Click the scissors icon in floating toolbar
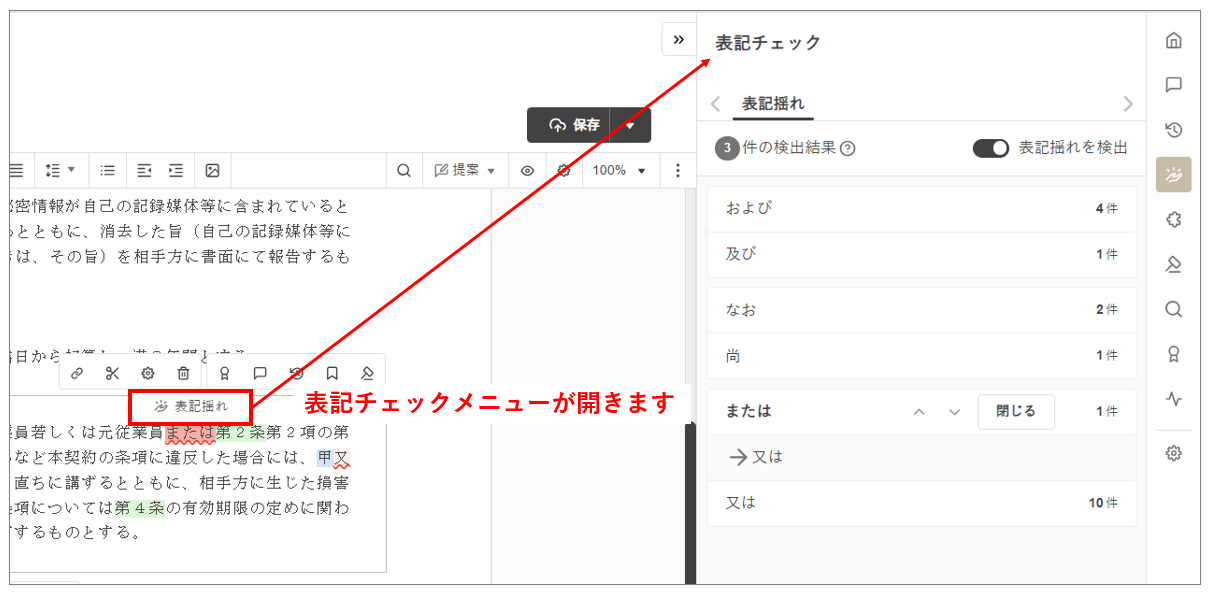This screenshot has width=1209, height=596. pyautogui.click(x=112, y=373)
